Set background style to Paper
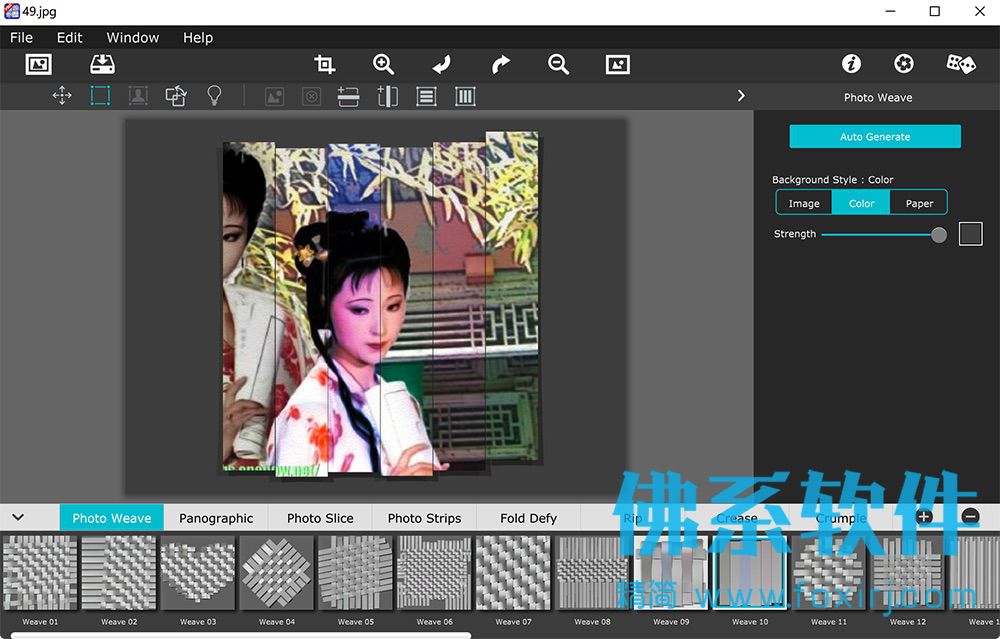The image size is (1000, 639). [x=919, y=203]
